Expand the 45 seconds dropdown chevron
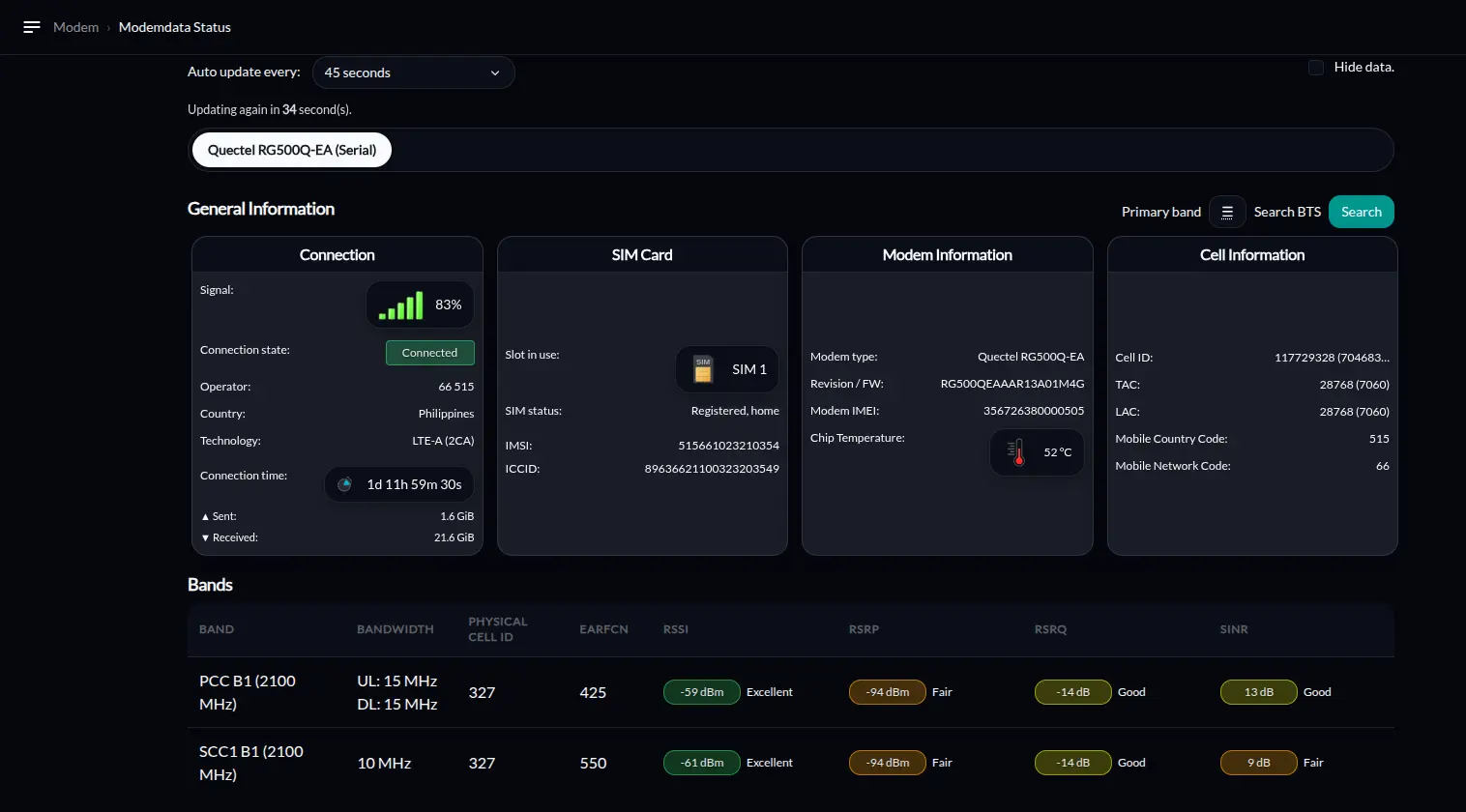The image size is (1466, 812). coord(495,72)
